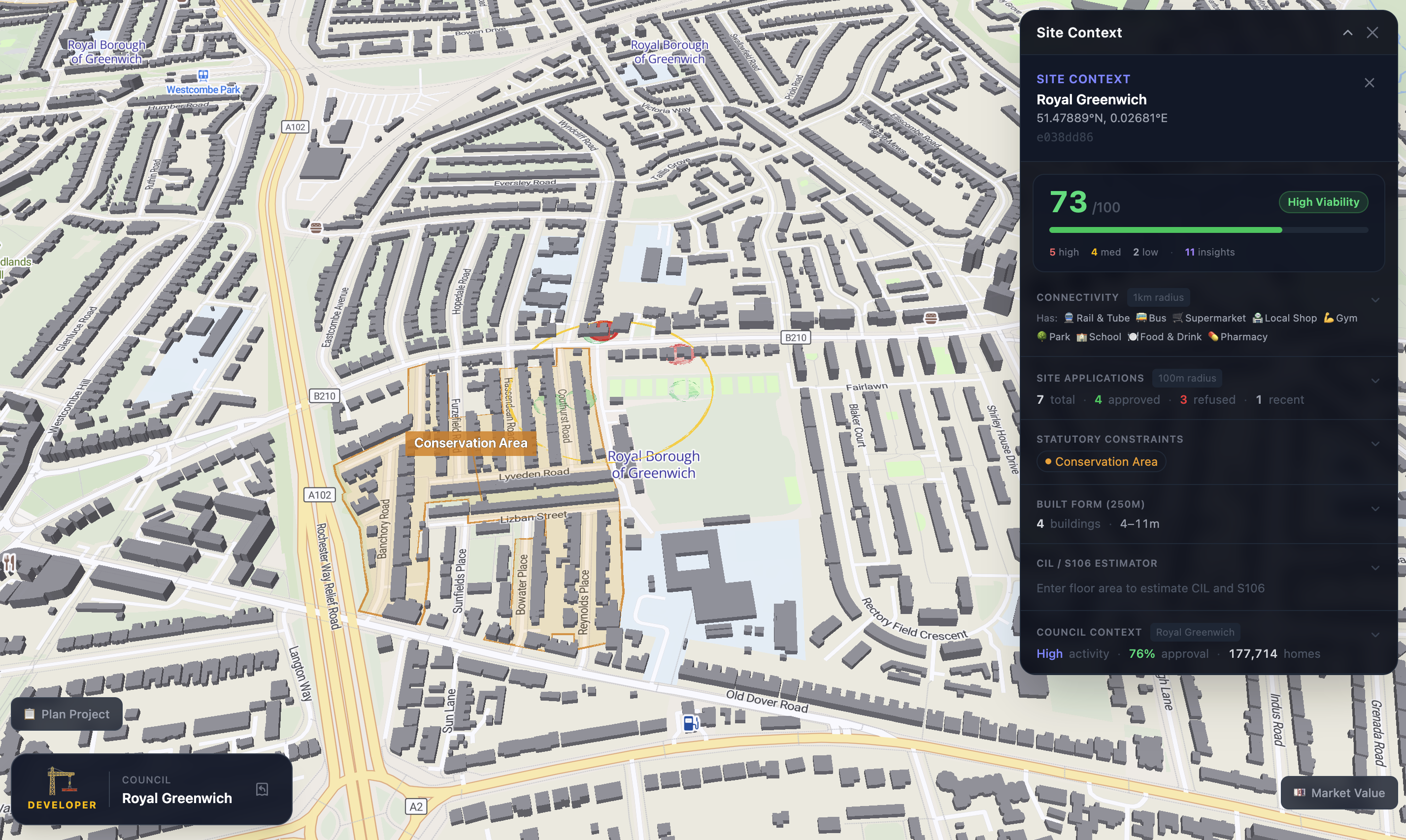Viewport: 1406px width, 840px height.
Task: Collapse the Site Context panel with the up chevron
Action: [x=1348, y=33]
